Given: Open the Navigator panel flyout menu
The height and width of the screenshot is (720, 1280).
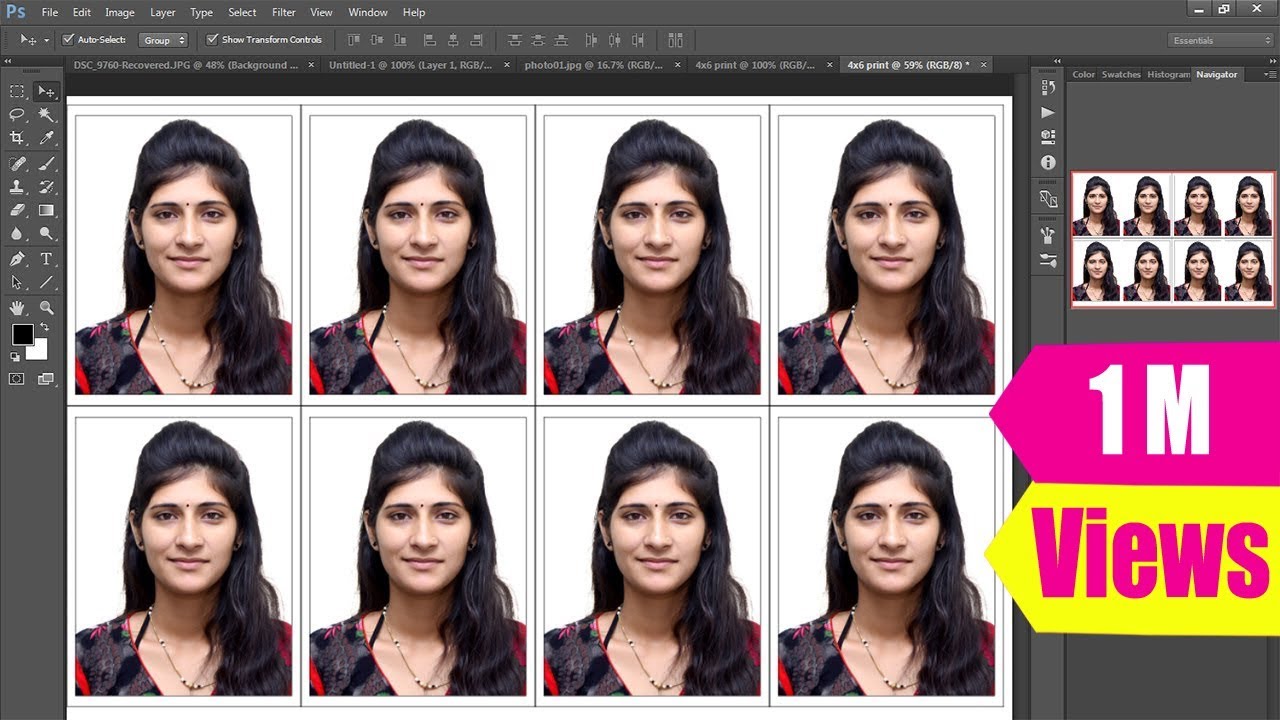Looking at the screenshot, I should 1269,74.
